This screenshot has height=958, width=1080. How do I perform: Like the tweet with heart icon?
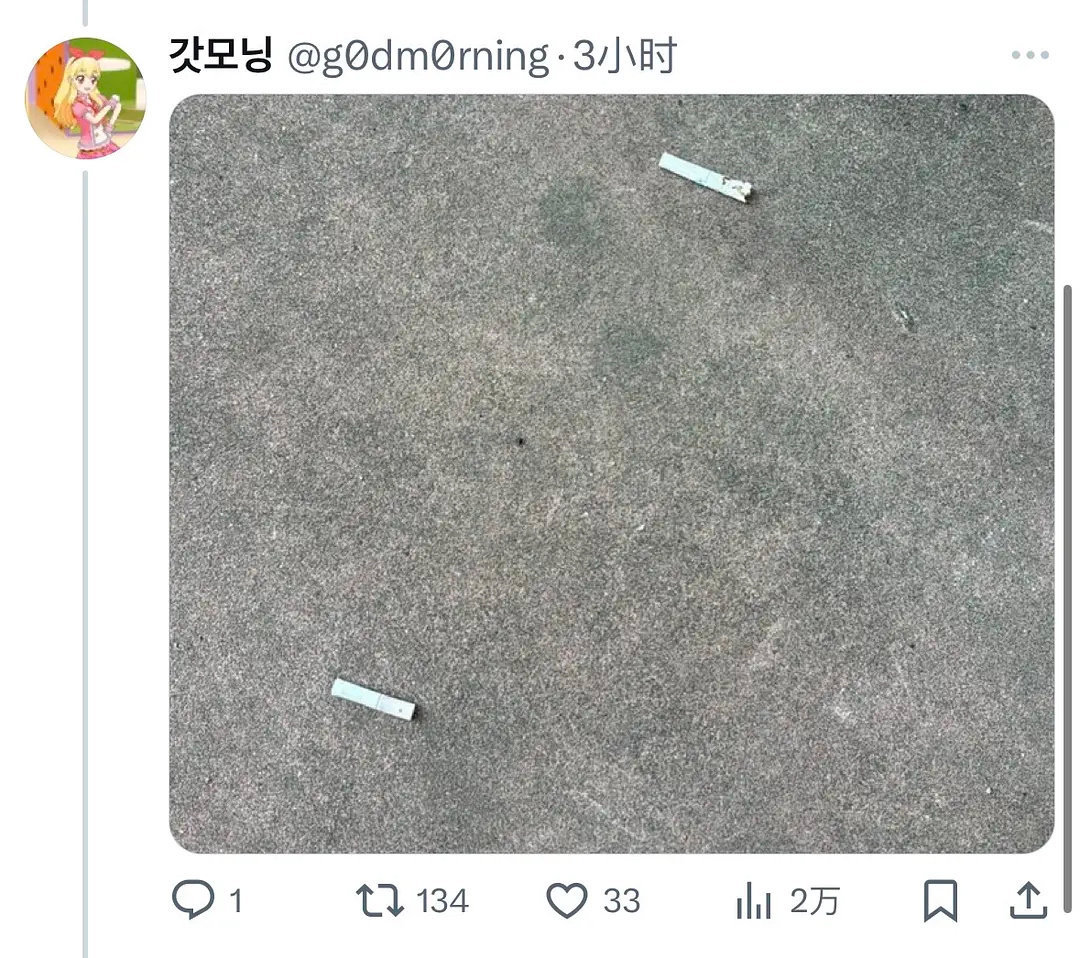click(x=567, y=900)
